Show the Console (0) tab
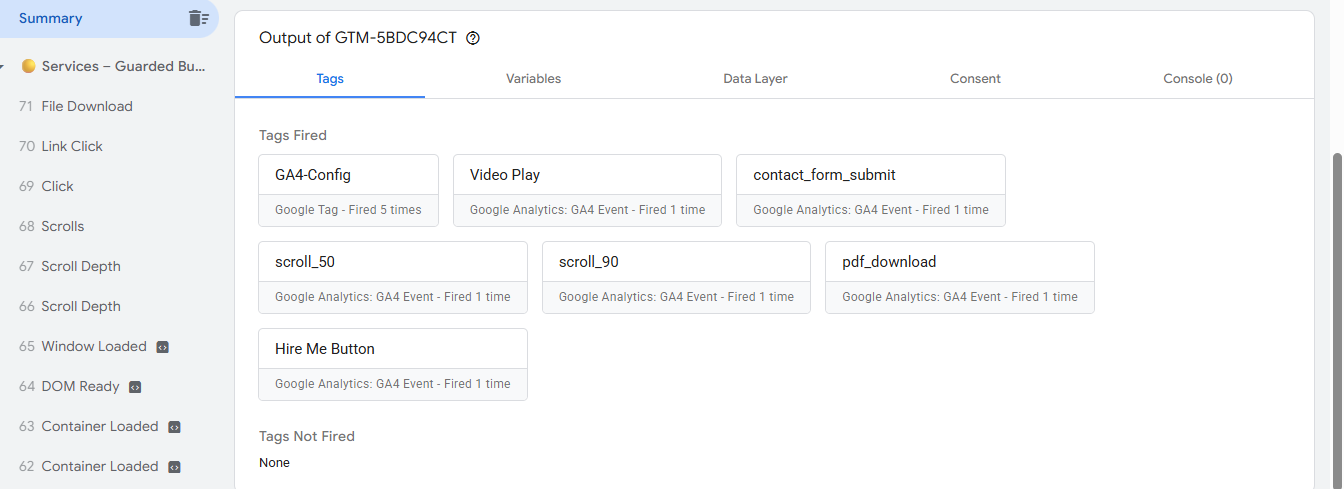Image resolution: width=1344 pixels, height=489 pixels. point(1197,79)
